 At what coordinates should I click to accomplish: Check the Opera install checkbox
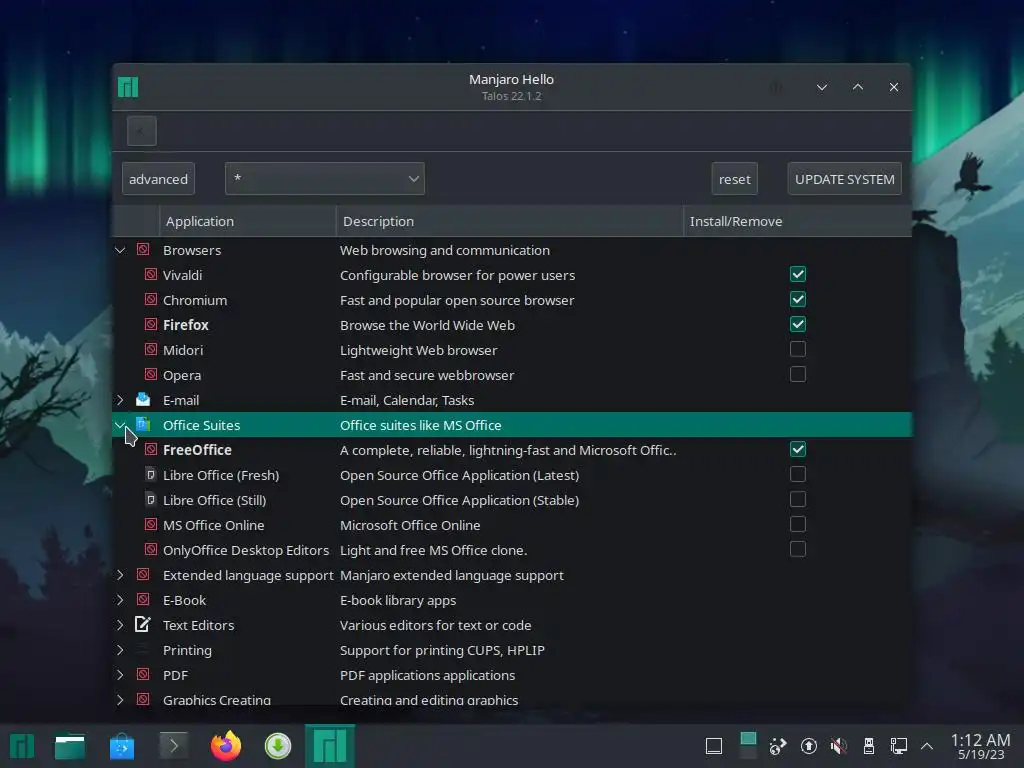[x=797, y=374]
